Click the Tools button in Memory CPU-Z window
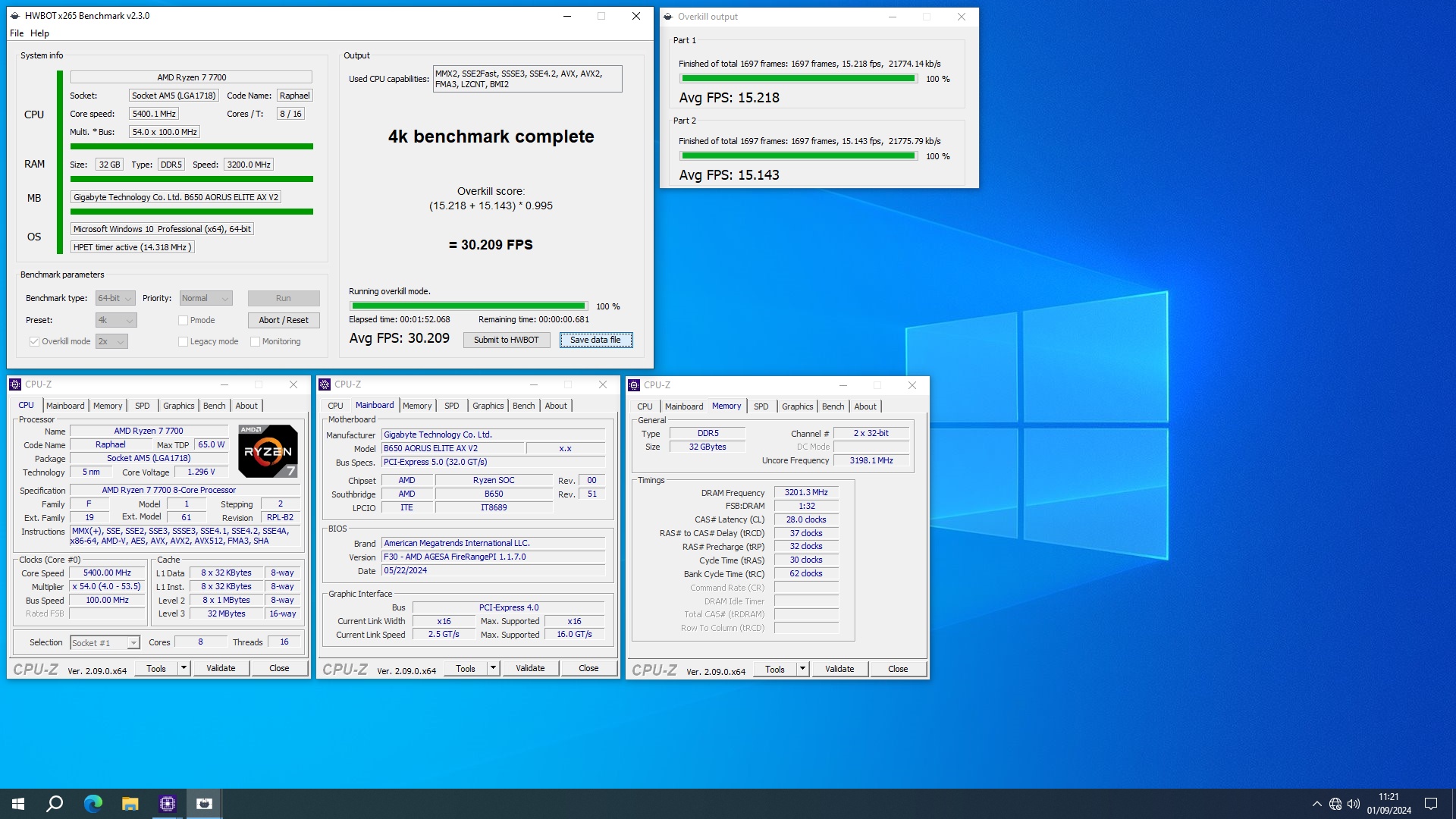This screenshot has width=1456, height=819. 775,669
